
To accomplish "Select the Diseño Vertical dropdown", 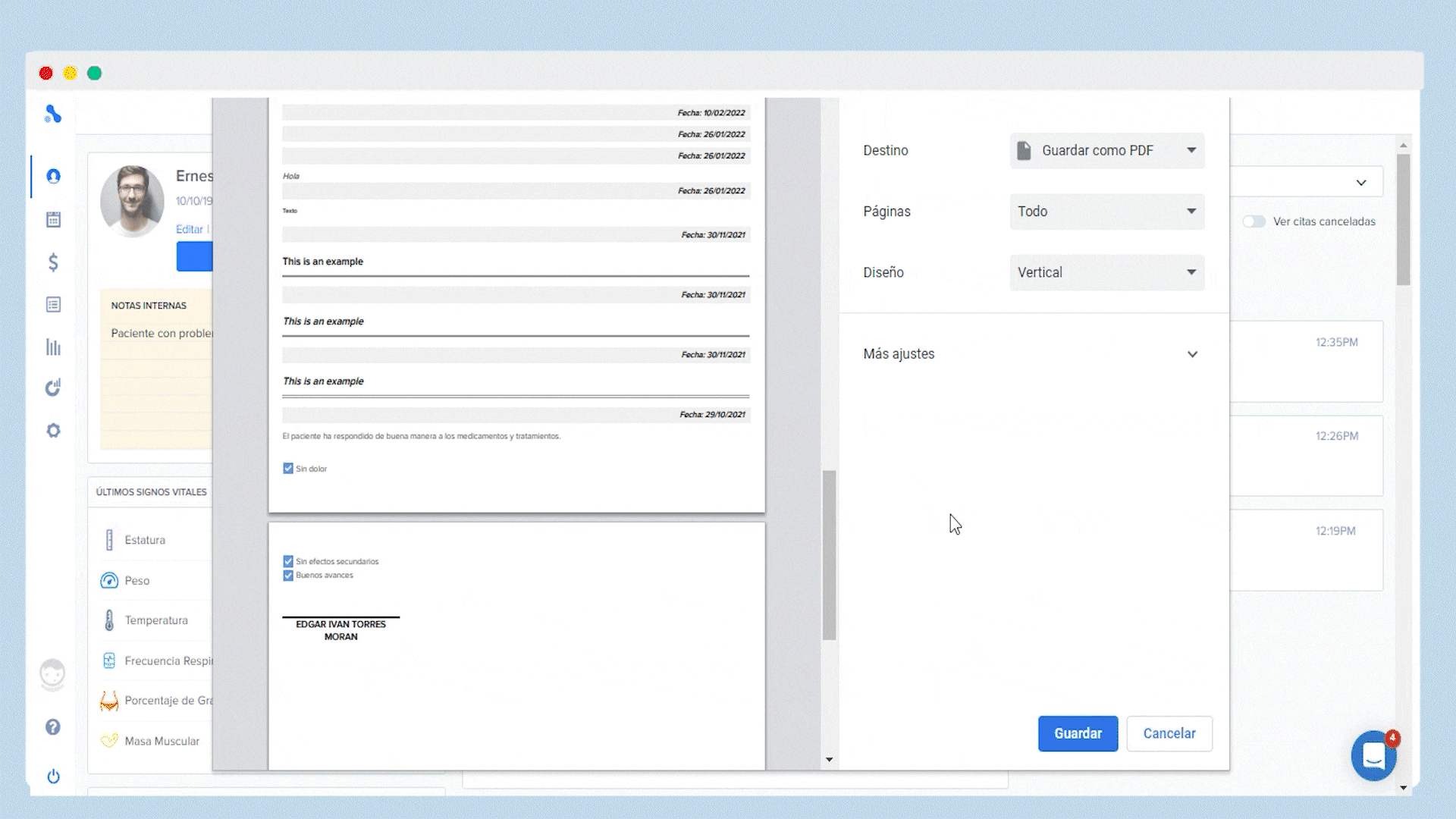I will pyautogui.click(x=1106, y=272).
